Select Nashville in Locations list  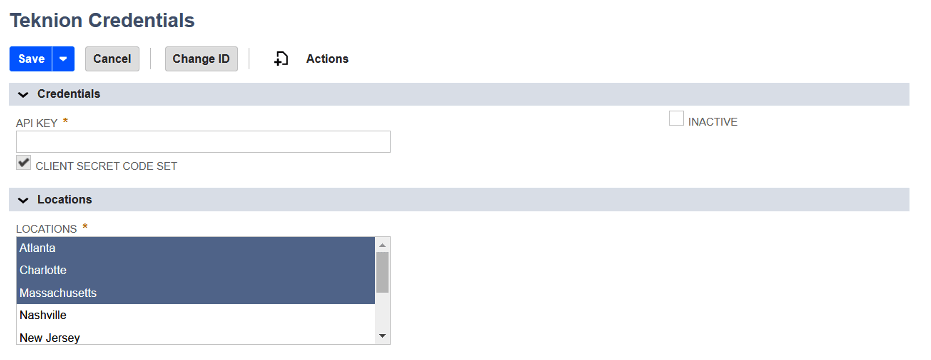tap(196, 315)
